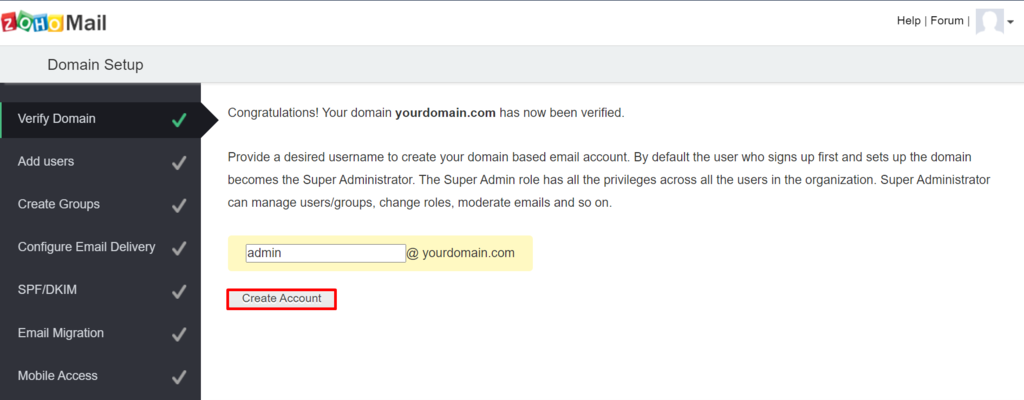Click the Email Migration checkmark icon
Viewport: 1024px width, 400px height.
point(179,334)
